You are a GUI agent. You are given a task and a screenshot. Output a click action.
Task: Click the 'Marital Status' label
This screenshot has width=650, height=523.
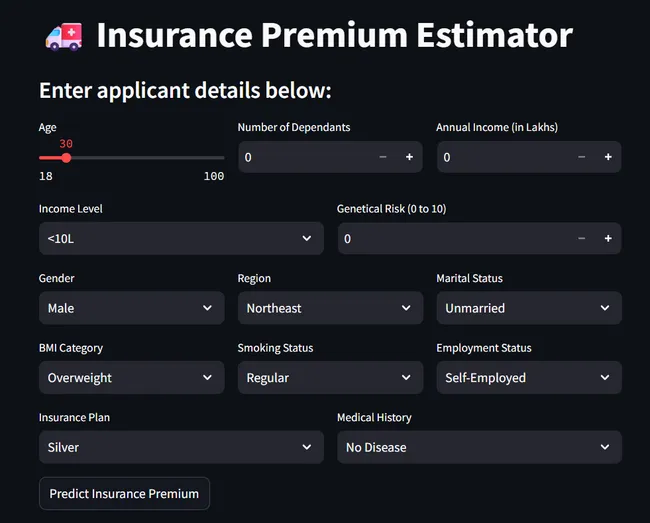(x=469, y=278)
